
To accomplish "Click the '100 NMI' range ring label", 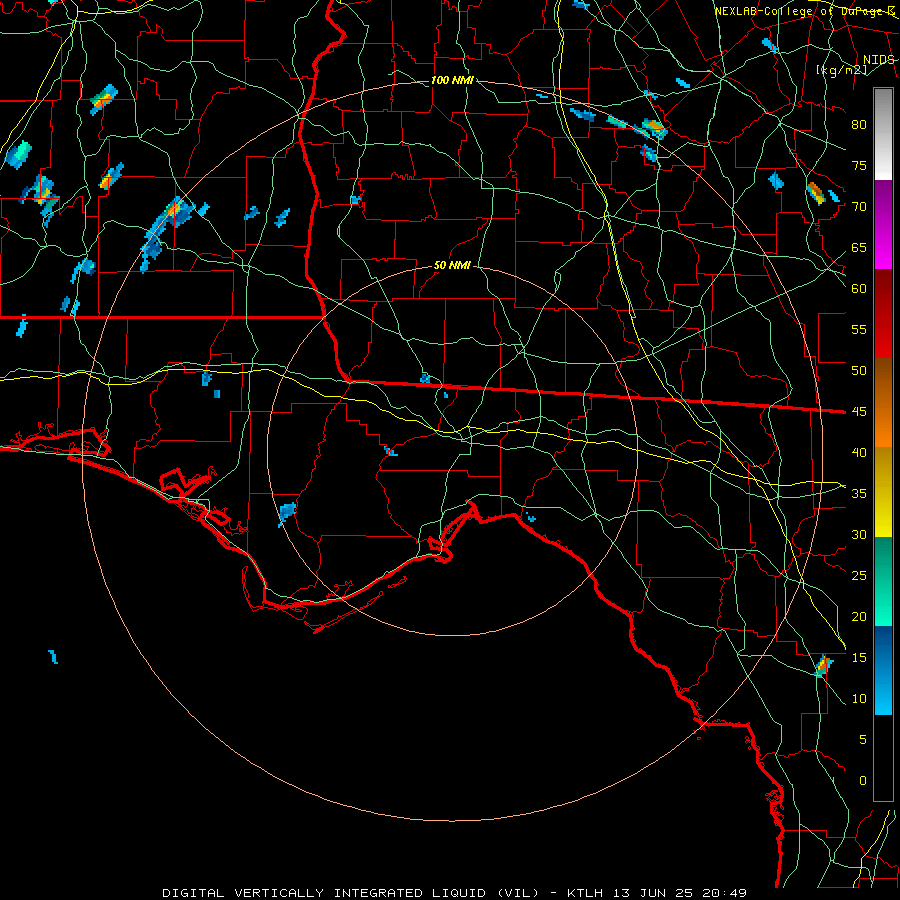I will (x=452, y=80).
